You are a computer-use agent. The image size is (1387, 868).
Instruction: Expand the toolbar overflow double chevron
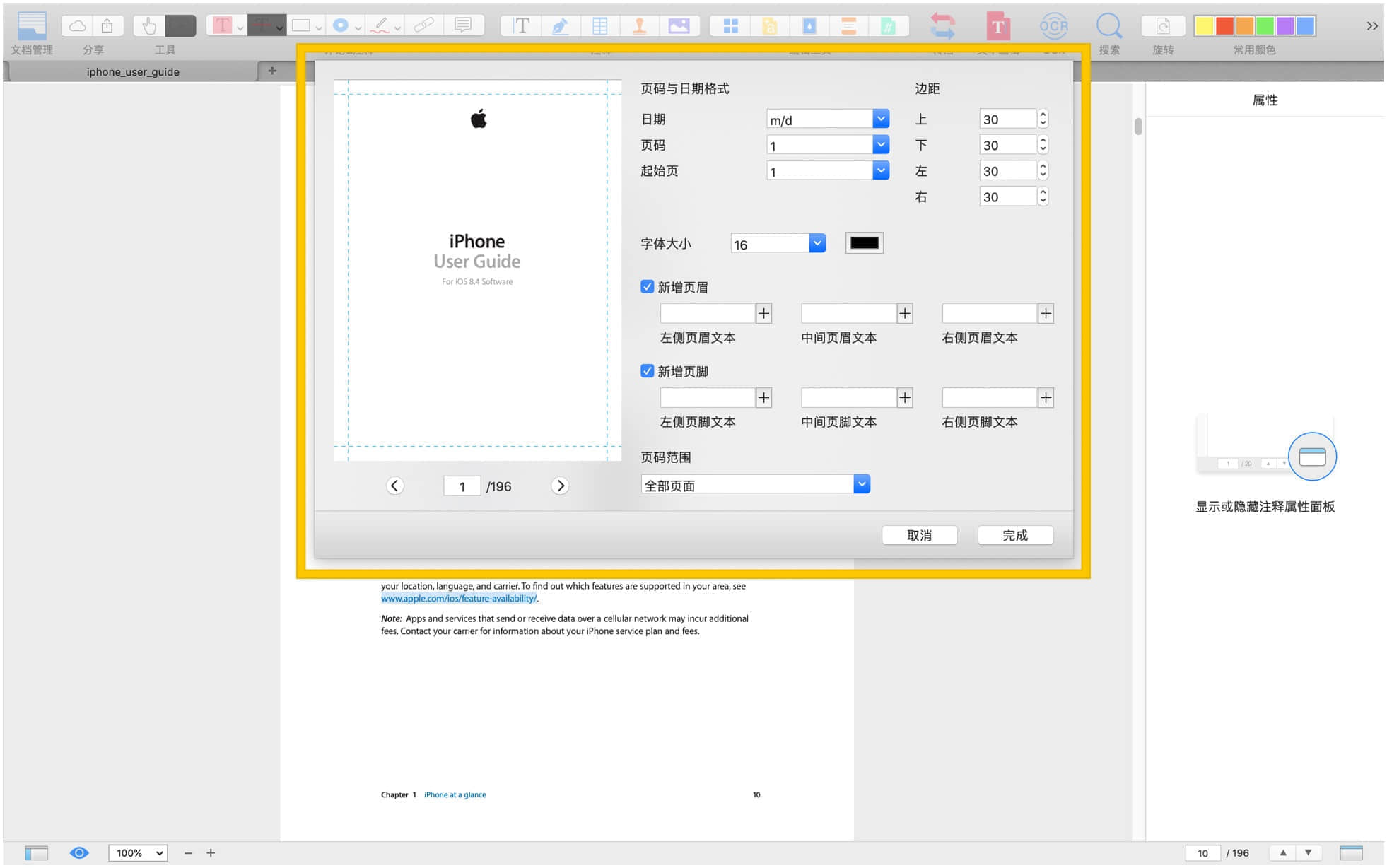tap(1371, 25)
